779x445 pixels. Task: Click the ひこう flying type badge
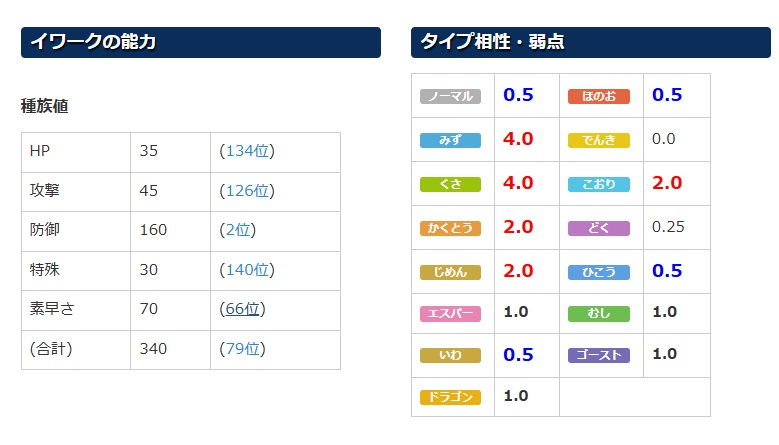[x=599, y=272]
